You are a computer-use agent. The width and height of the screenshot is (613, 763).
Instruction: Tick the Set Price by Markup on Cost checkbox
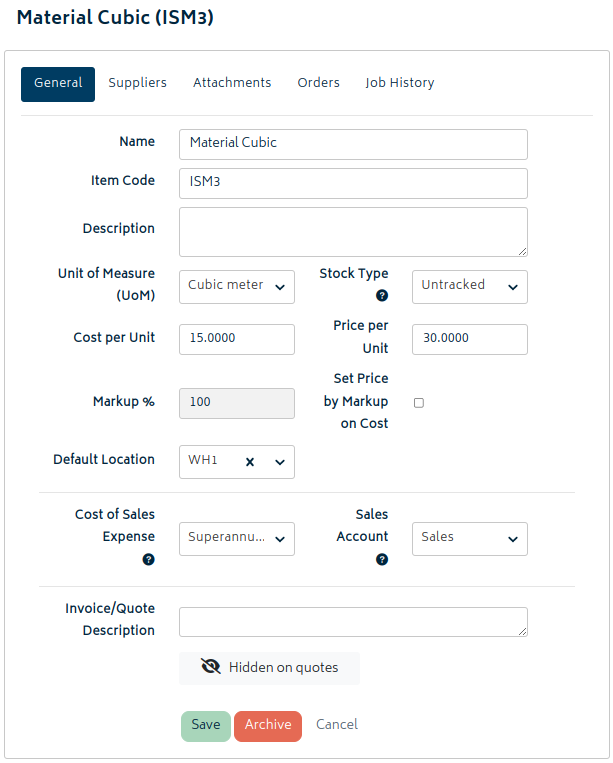419,403
